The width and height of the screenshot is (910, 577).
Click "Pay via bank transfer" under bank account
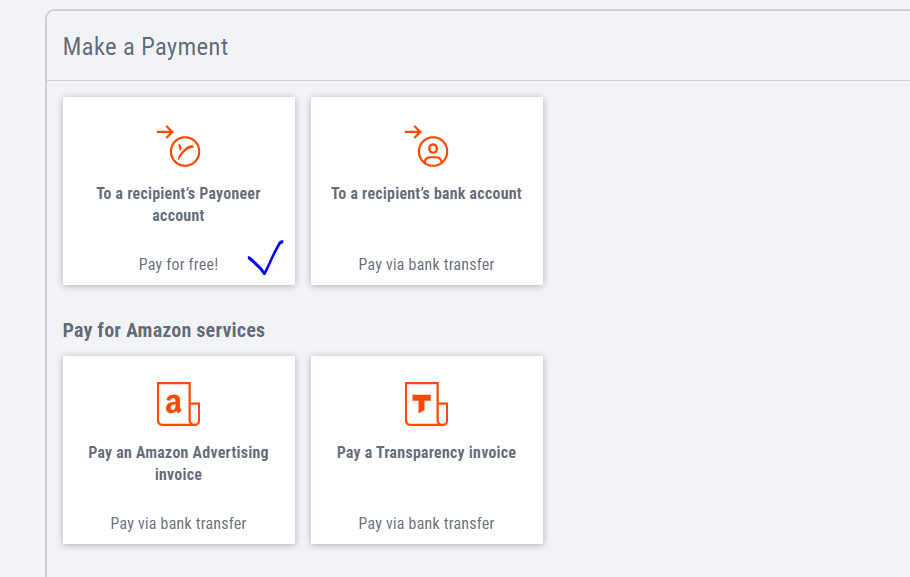pos(427,265)
